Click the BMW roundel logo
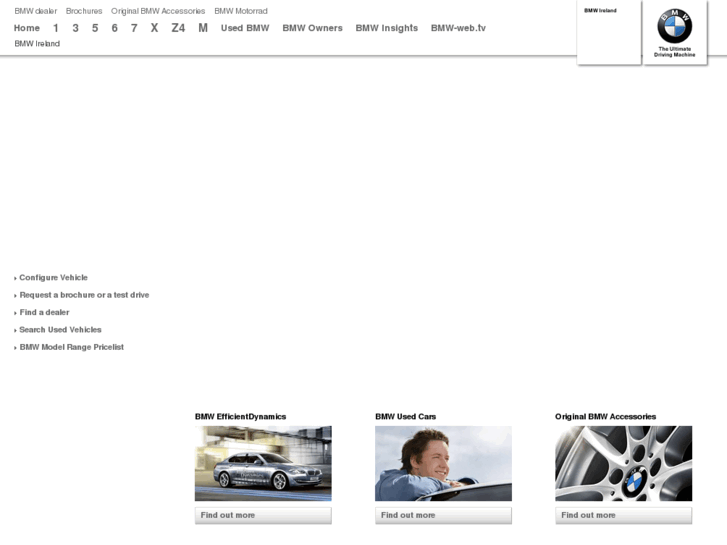Image resolution: width=727 pixels, height=545 pixels. (x=675, y=26)
